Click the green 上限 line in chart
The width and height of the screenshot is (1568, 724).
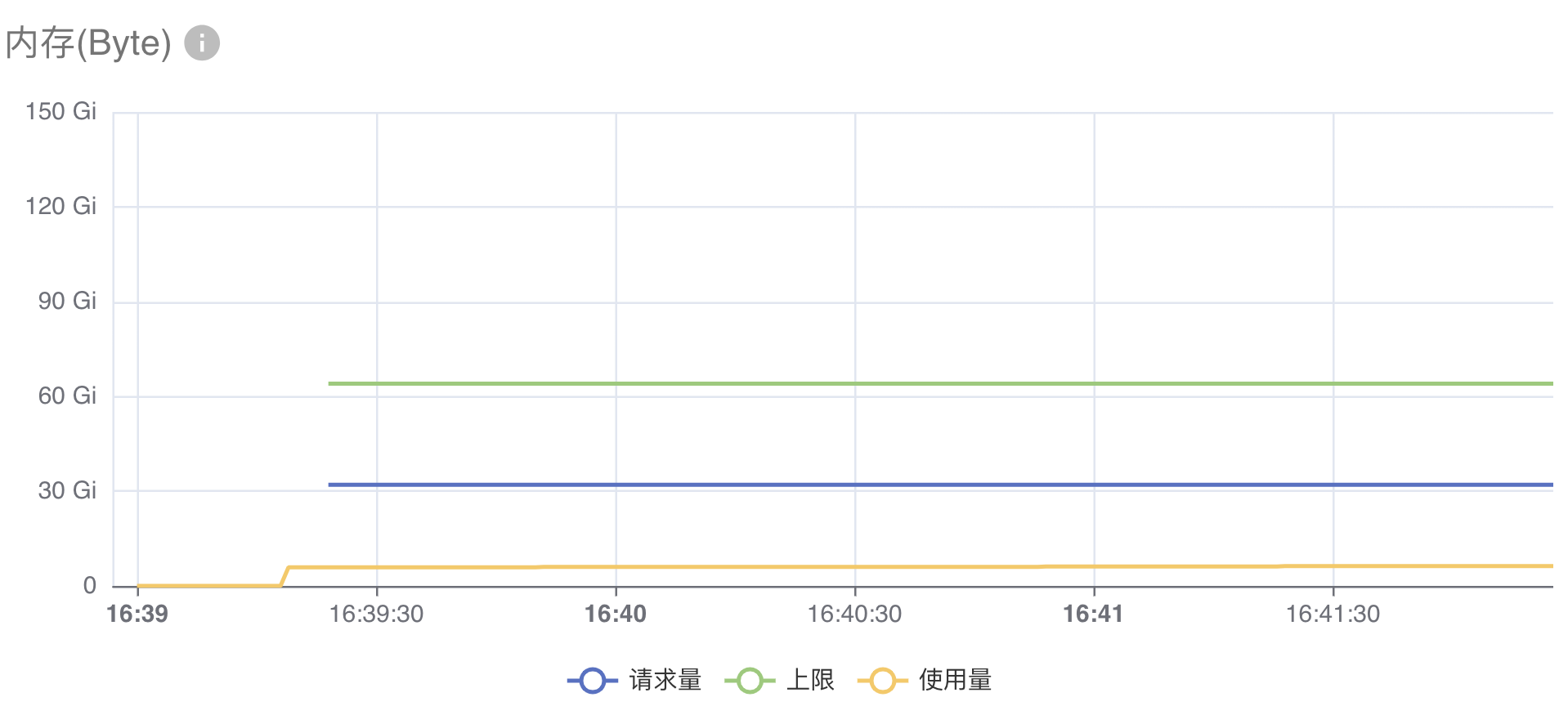click(940, 383)
